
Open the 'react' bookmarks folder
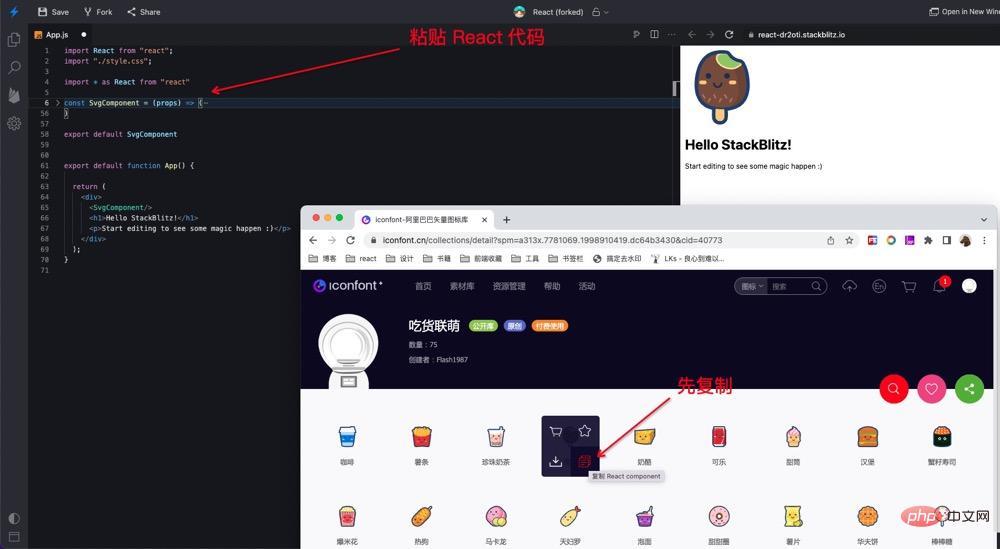pos(361,258)
